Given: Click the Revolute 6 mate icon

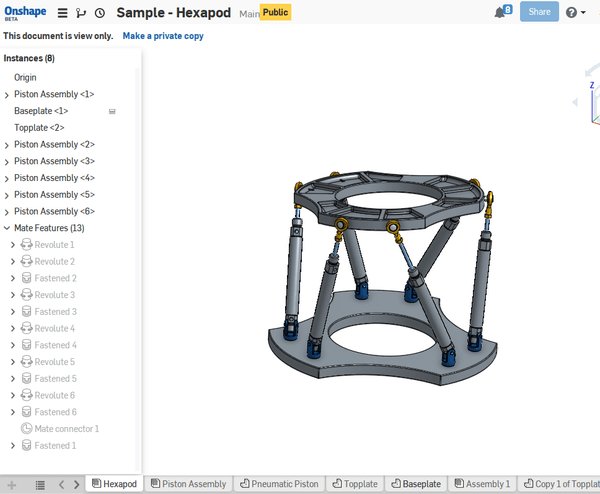Looking at the screenshot, I should coord(26,395).
